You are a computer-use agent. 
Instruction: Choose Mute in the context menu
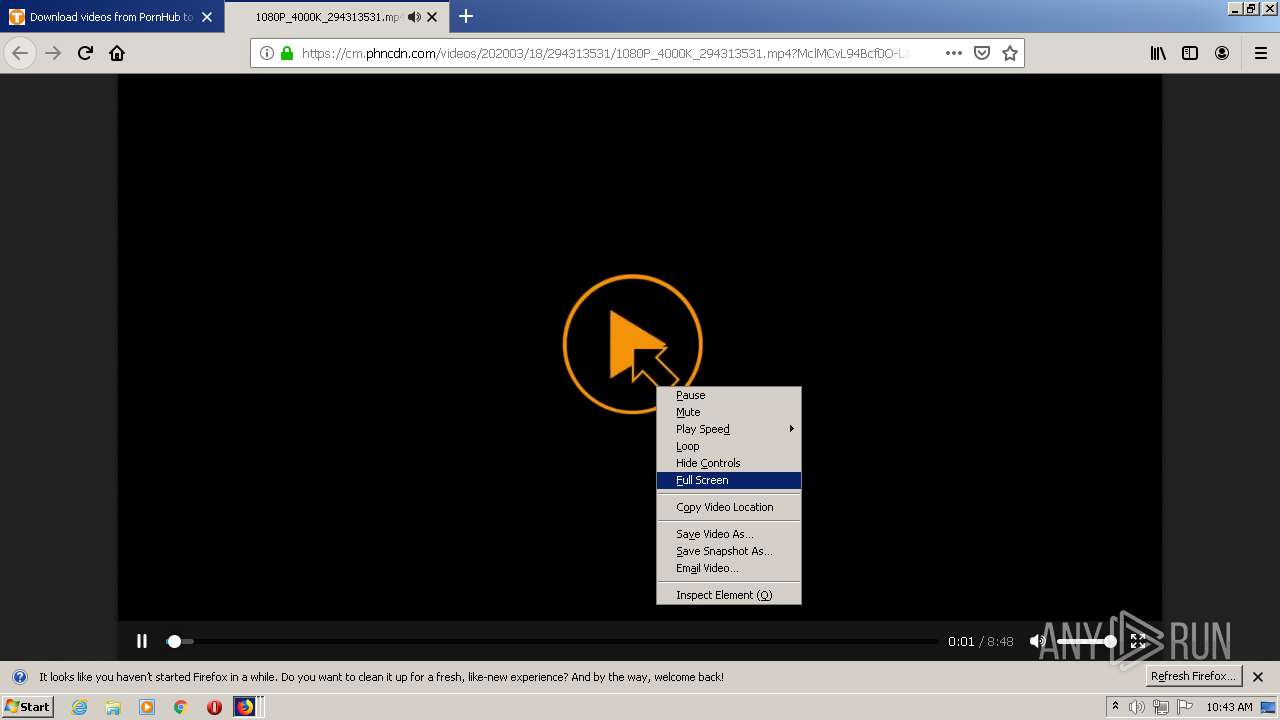(x=728, y=412)
